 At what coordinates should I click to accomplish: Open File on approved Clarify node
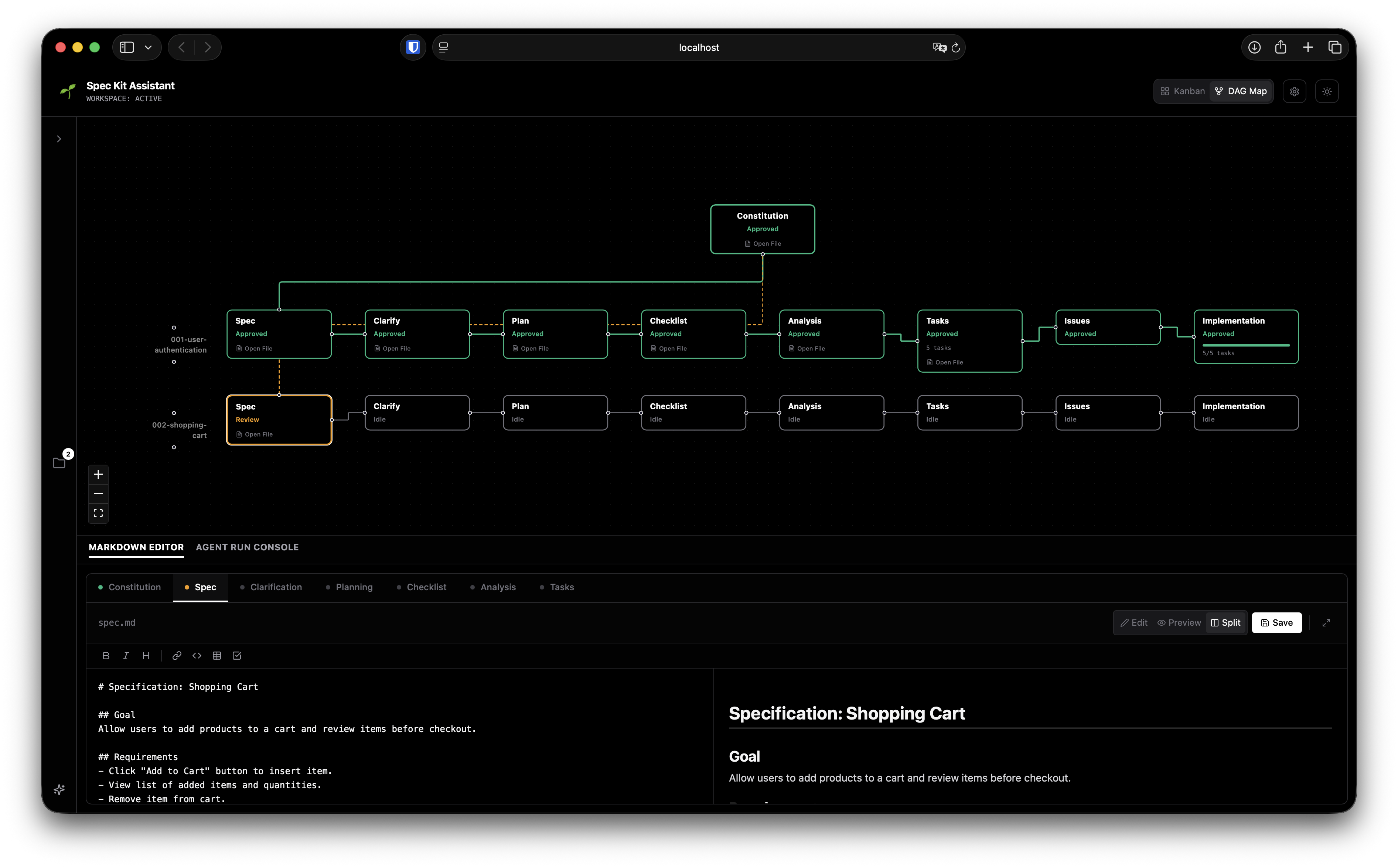tap(392, 348)
